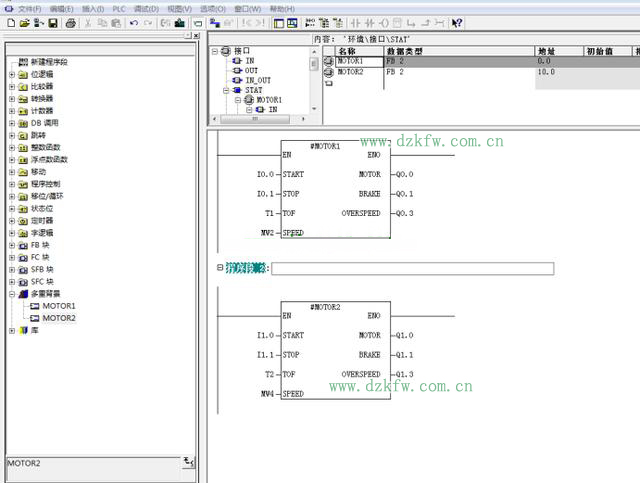Select the 计数器 counters folder icon
This screenshot has width=640, height=483.
click(23, 110)
